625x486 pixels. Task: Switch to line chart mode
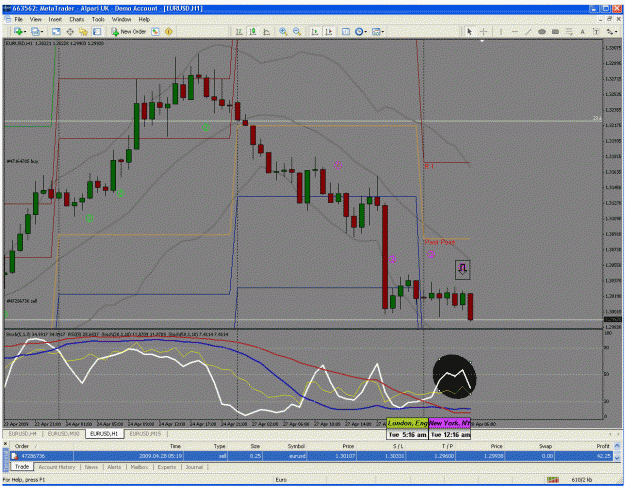266,31
